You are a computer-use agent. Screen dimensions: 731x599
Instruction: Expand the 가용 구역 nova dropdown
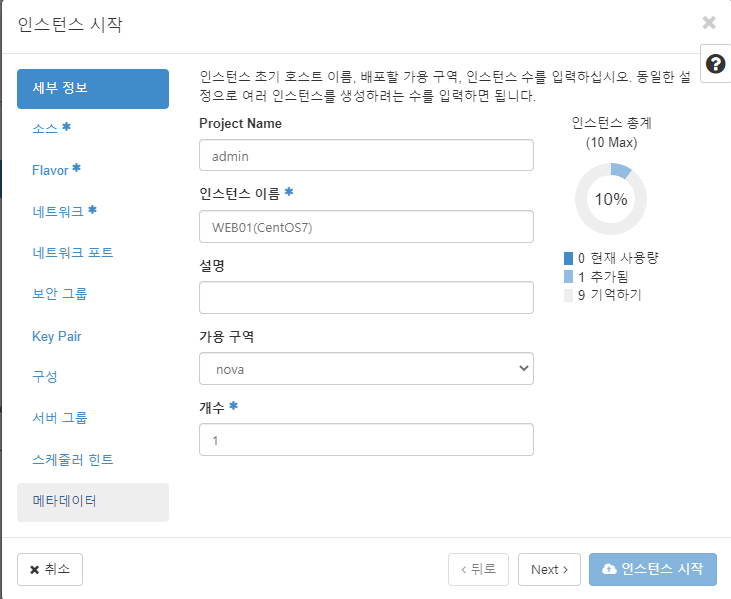pyautogui.click(x=366, y=369)
